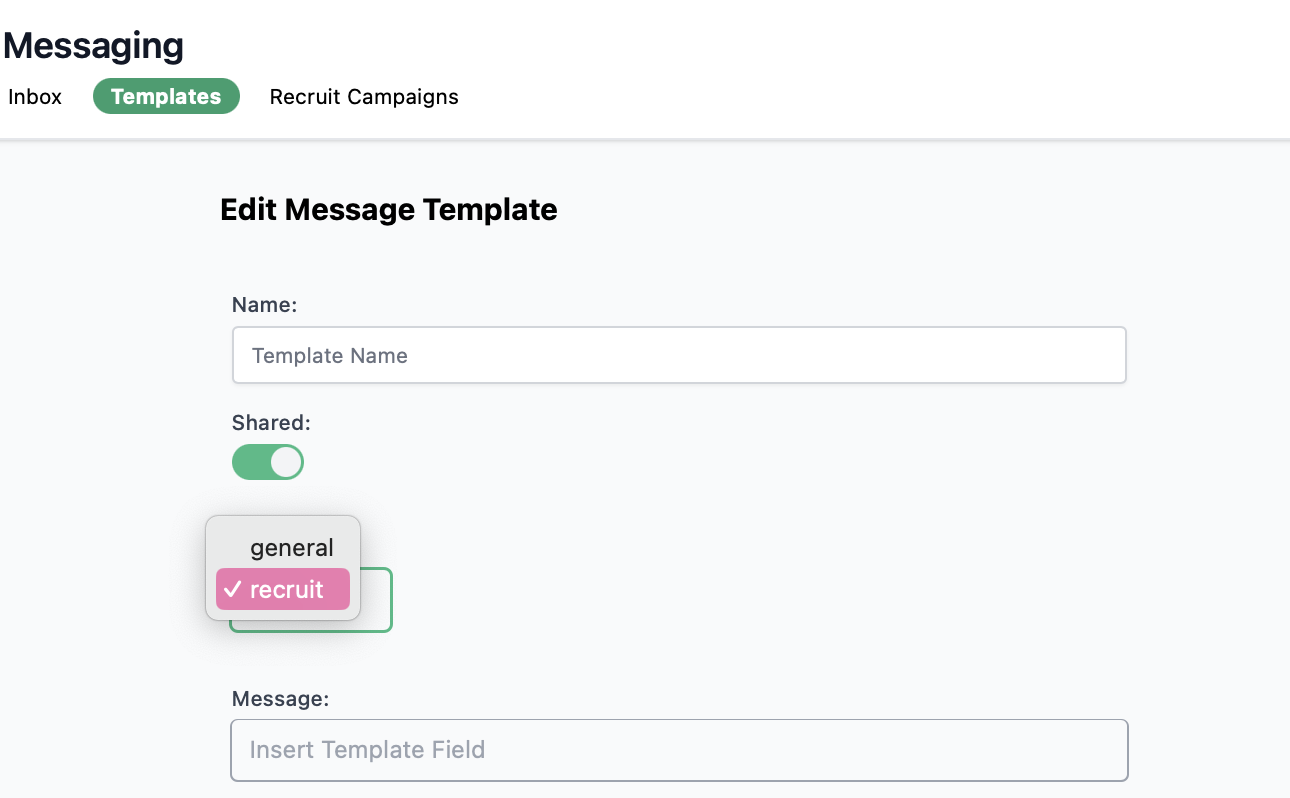Viewport: 1290px width, 798px height.
Task: Select the active Templates tab pill
Action: click(166, 96)
